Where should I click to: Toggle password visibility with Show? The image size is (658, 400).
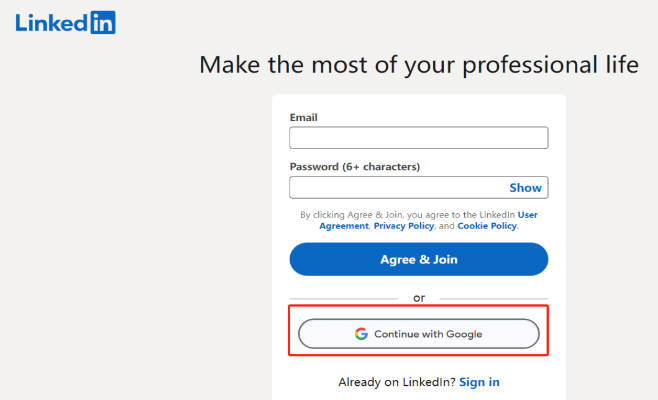[x=525, y=188]
